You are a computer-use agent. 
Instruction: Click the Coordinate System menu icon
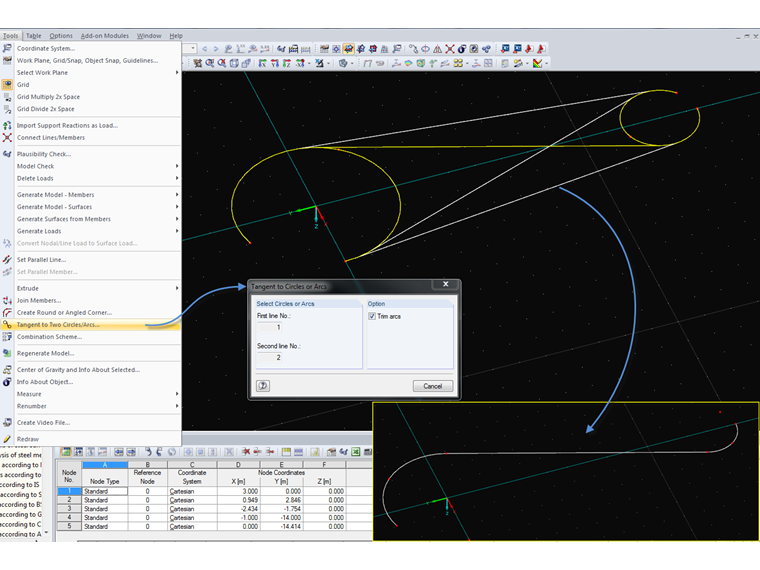[7, 48]
